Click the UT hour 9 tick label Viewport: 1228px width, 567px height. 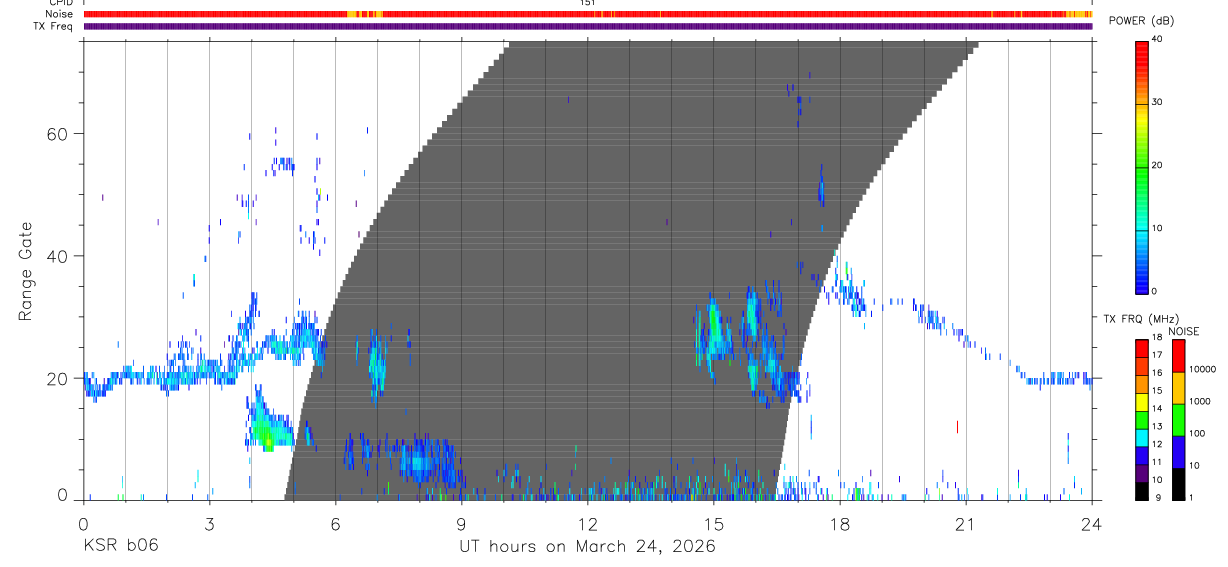click(x=461, y=523)
